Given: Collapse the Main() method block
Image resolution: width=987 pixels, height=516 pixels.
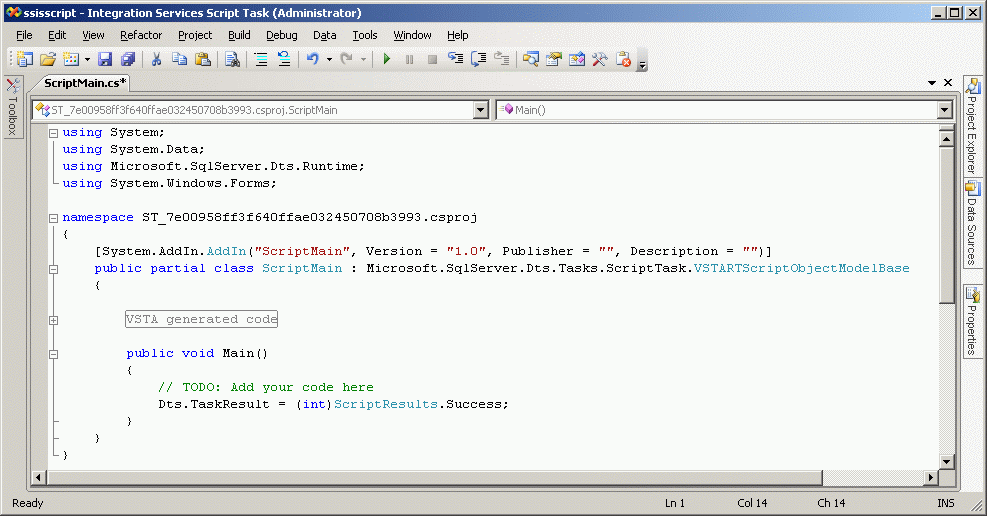Looking at the screenshot, I should click(54, 354).
